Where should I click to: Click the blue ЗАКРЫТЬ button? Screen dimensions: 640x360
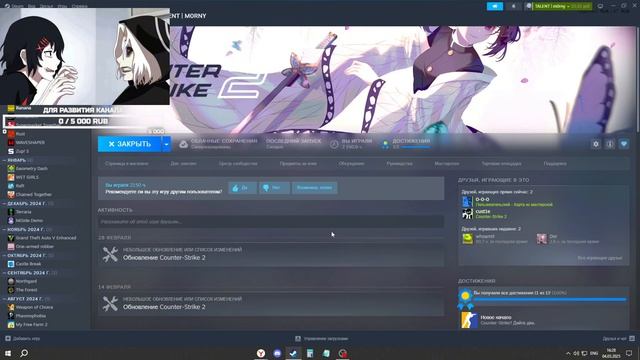pos(130,144)
